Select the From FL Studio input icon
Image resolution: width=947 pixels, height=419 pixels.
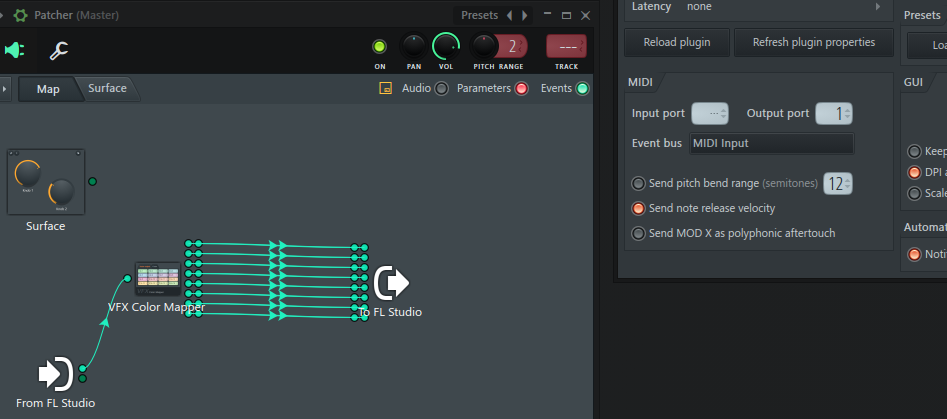point(56,374)
